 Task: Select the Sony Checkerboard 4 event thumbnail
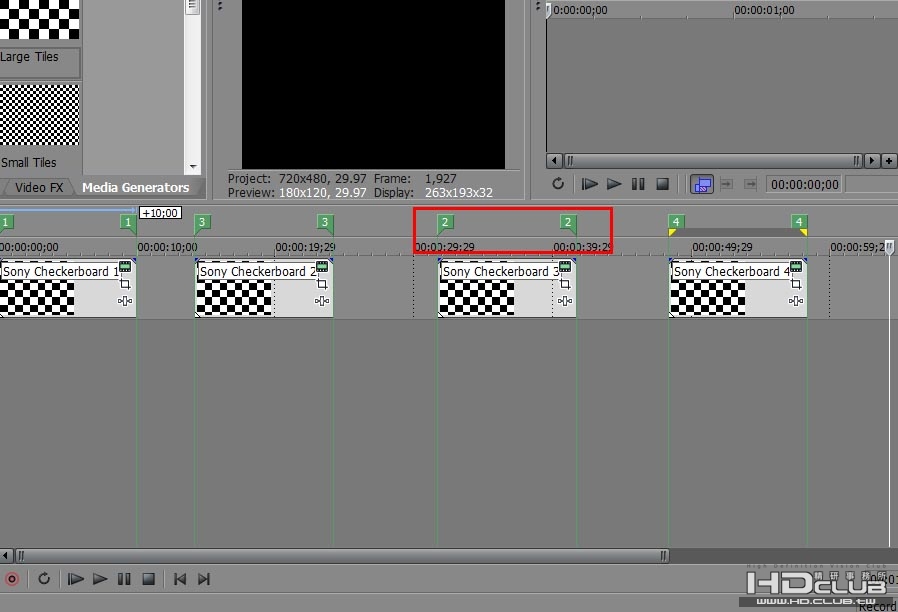[708, 298]
